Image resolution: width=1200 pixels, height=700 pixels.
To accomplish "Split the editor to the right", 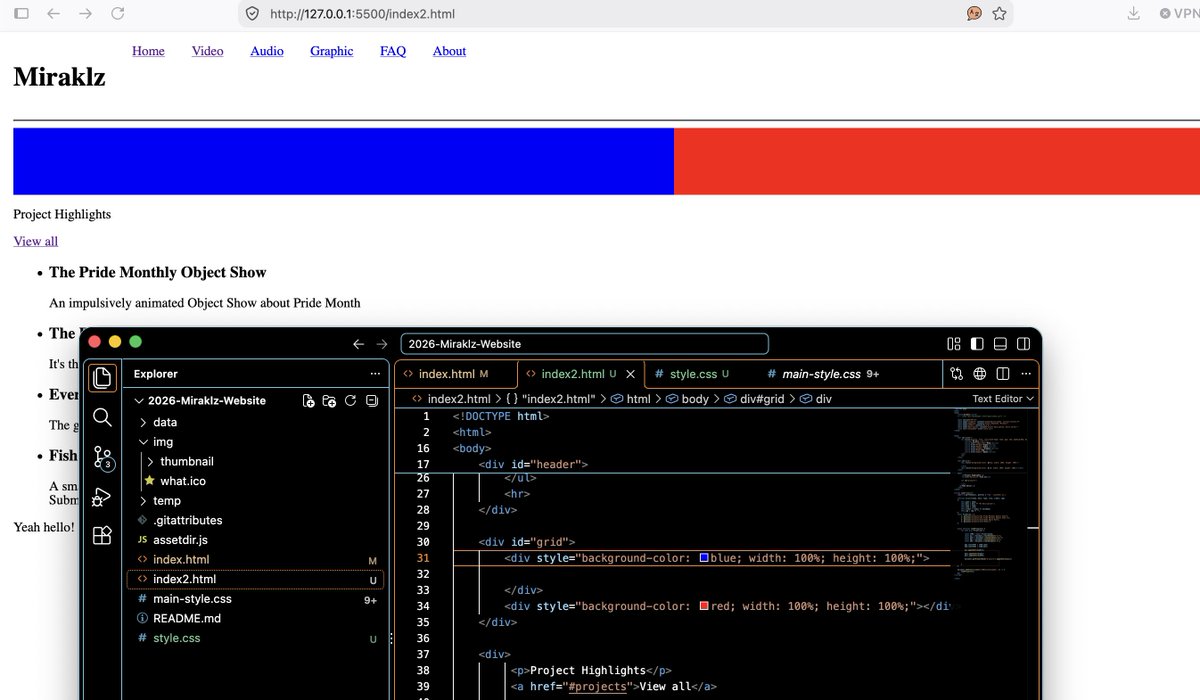I will tap(1003, 374).
